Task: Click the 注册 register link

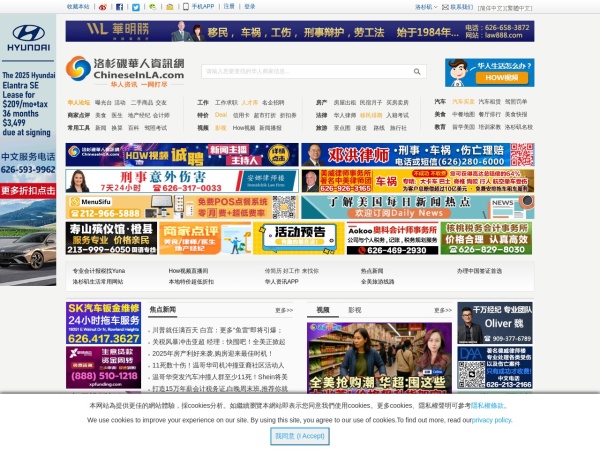Action: tap(229, 7)
